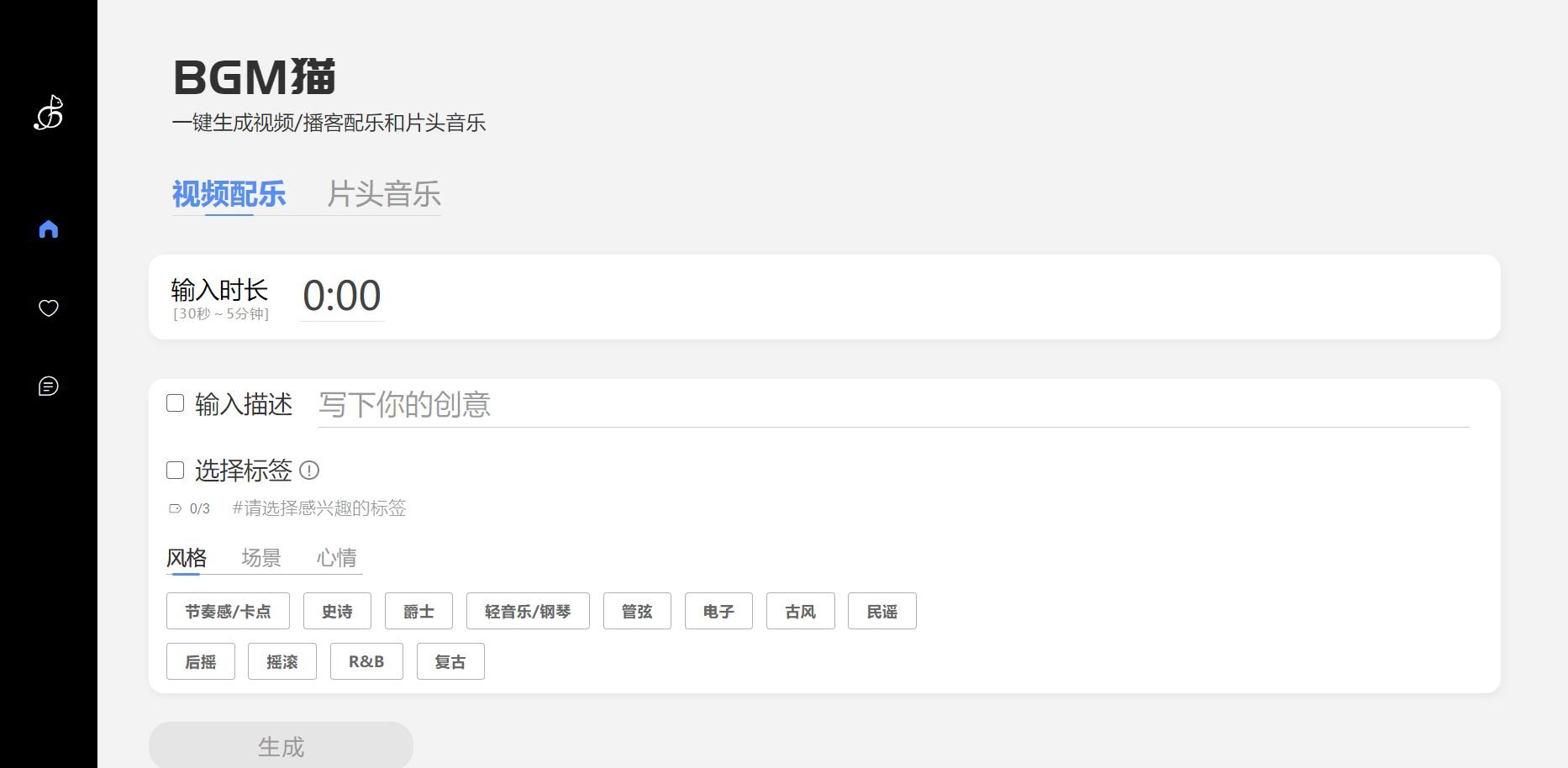Screen dimensions: 1568x768
Task: Click the info icon beside 选择标签
Action: 309,471
